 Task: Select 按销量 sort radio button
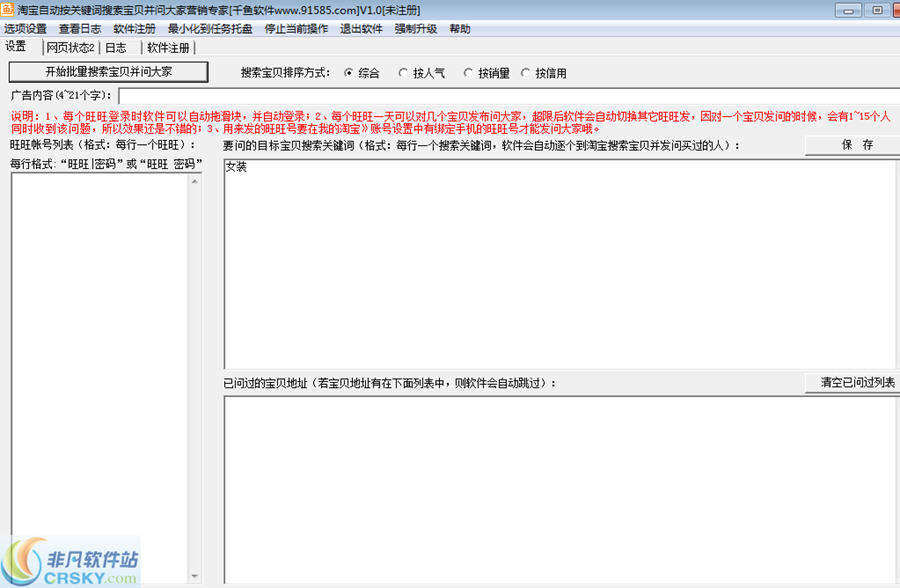coord(487,73)
